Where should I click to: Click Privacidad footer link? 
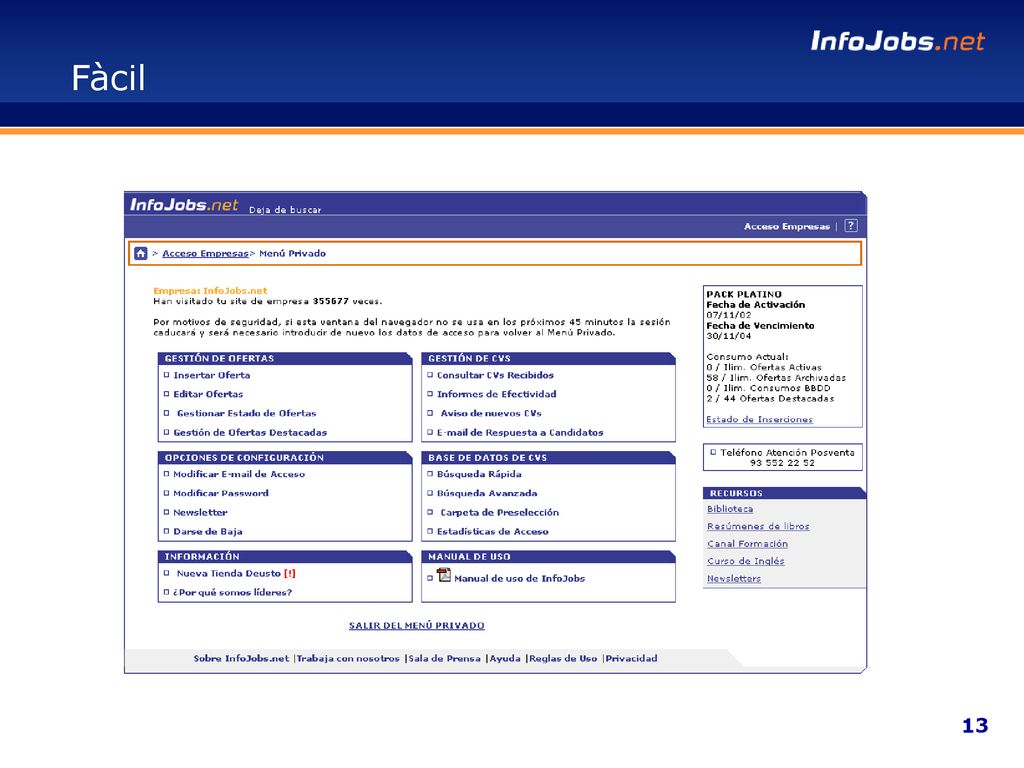(631, 658)
